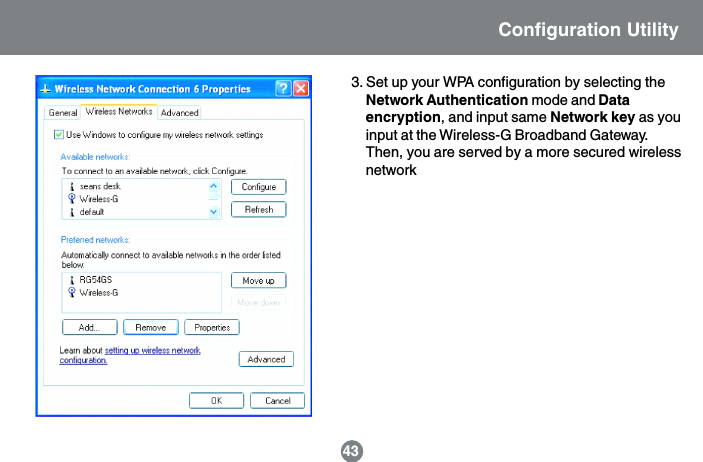Click the Wireless-G icon in Available networks

click(x=72, y=199)
